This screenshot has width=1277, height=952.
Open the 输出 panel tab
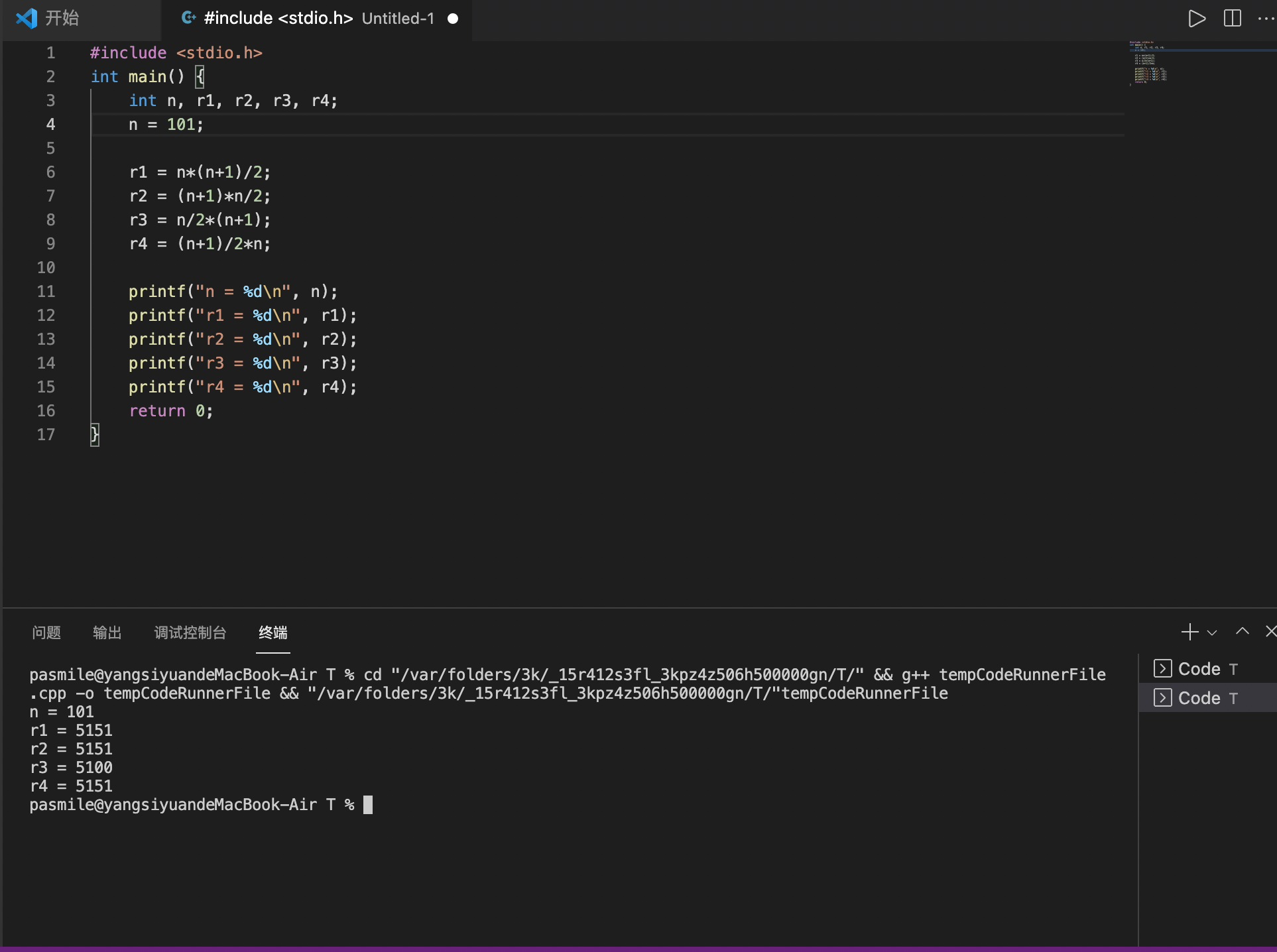click(x=107, y=632)
